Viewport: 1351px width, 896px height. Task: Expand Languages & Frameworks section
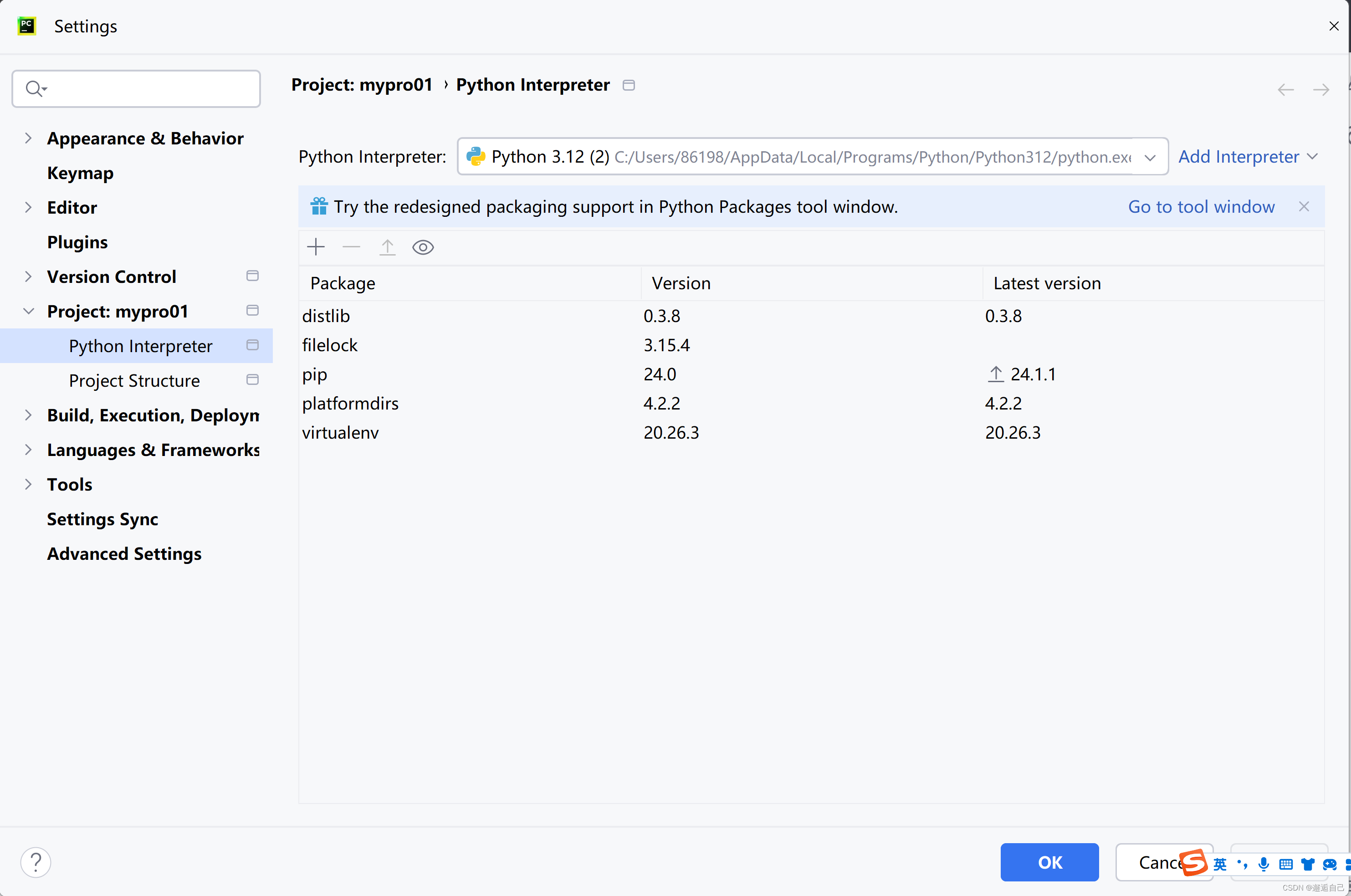[28, 450]
